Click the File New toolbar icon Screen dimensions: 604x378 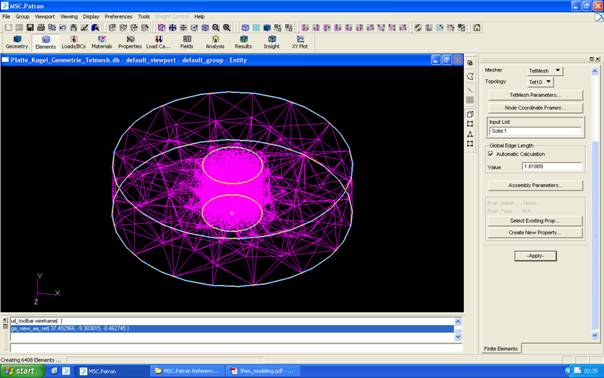tap(8, 28)
